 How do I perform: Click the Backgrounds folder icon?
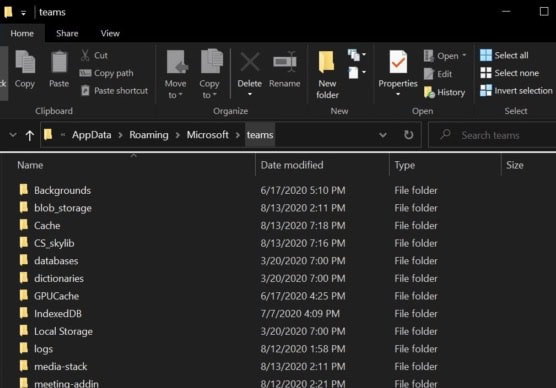(x=24, y=189)
